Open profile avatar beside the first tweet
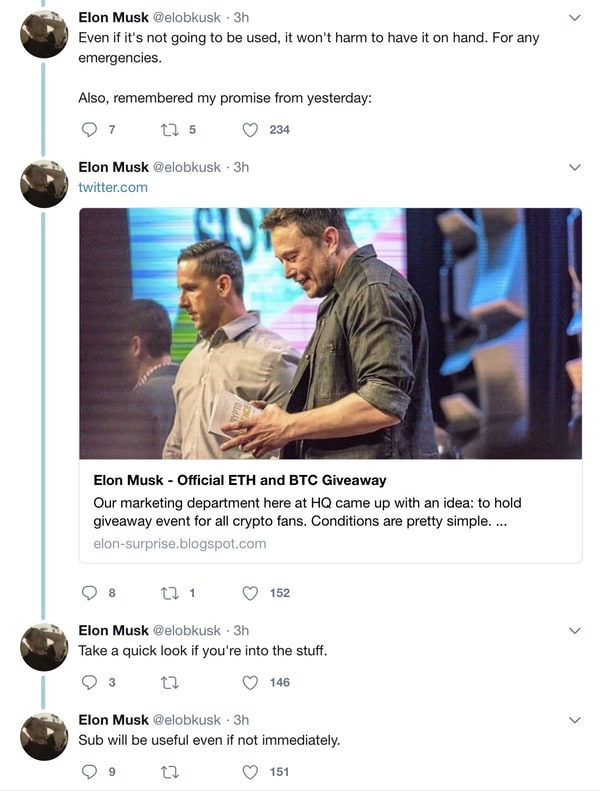This screenshot has width=600, height=791. (45, 35)
